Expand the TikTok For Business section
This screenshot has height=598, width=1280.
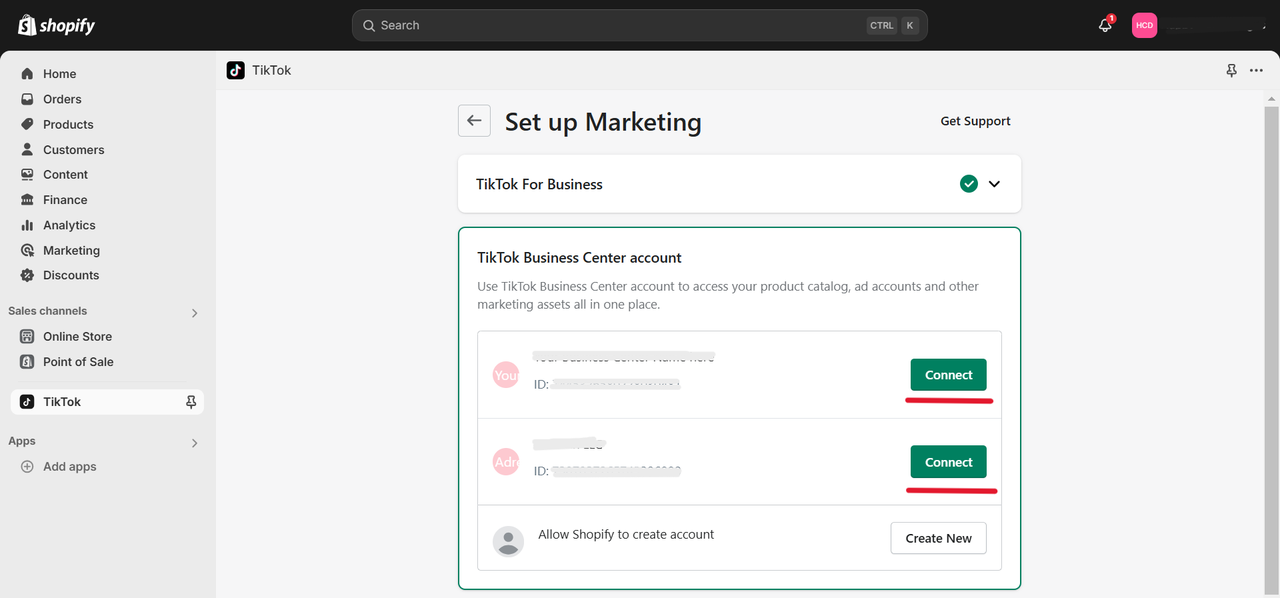coord(994,184)
